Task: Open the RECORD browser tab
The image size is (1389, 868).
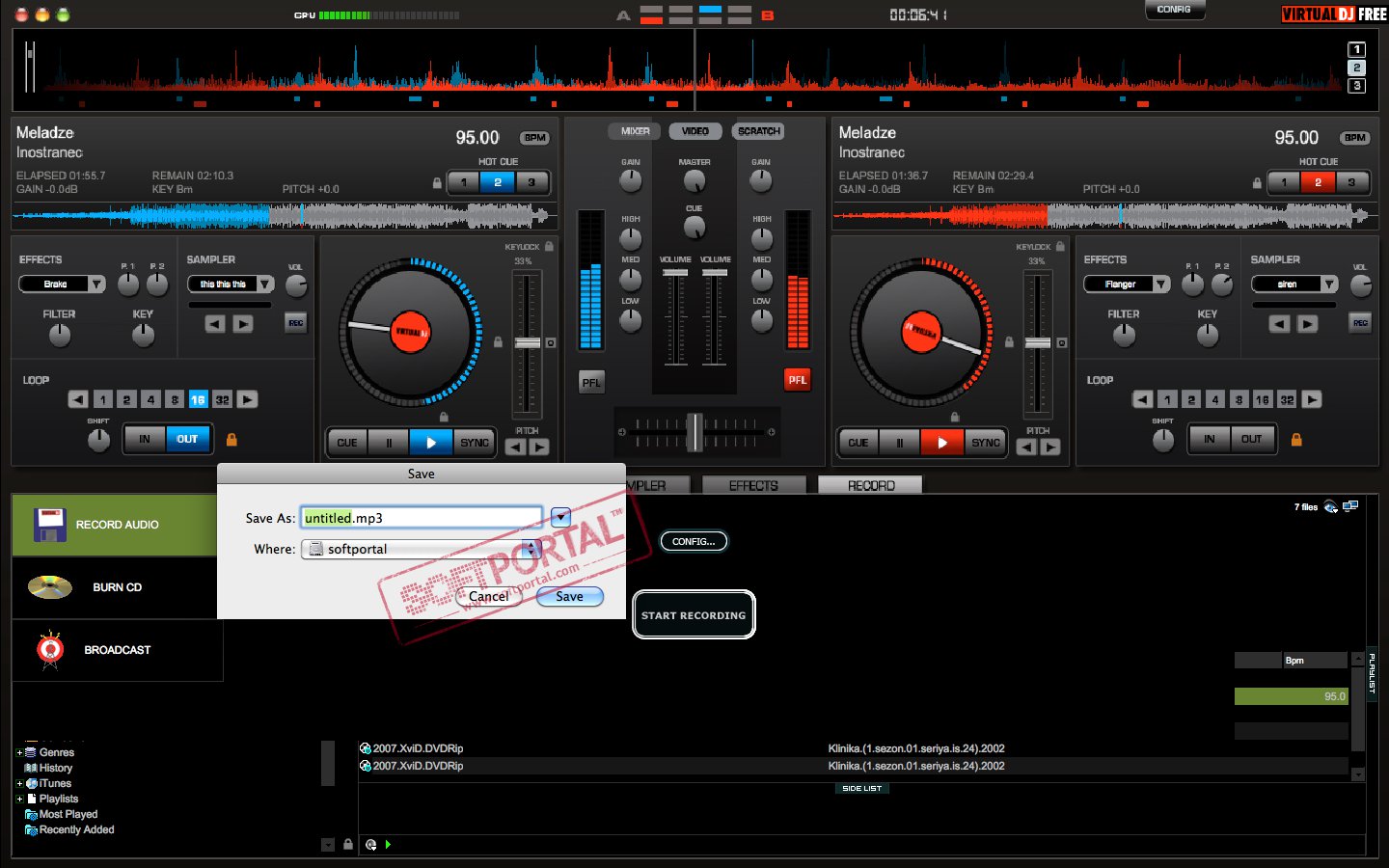Action: pyautogui.click(x=871, y=485)
